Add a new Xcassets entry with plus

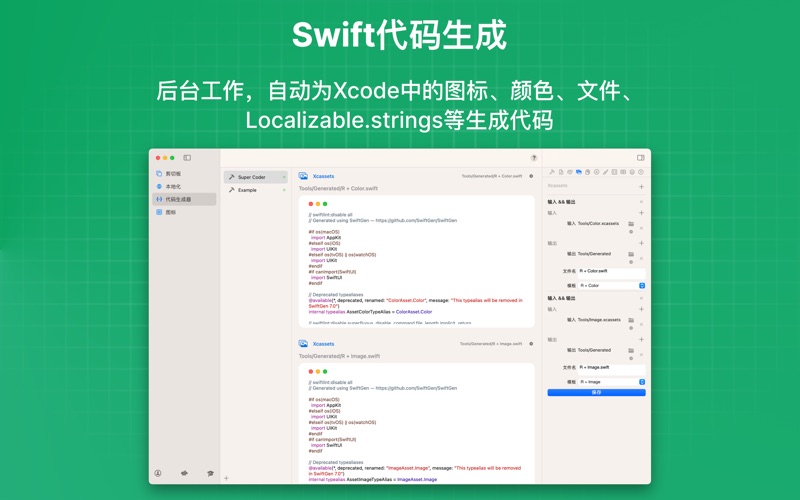pos(641,186)
